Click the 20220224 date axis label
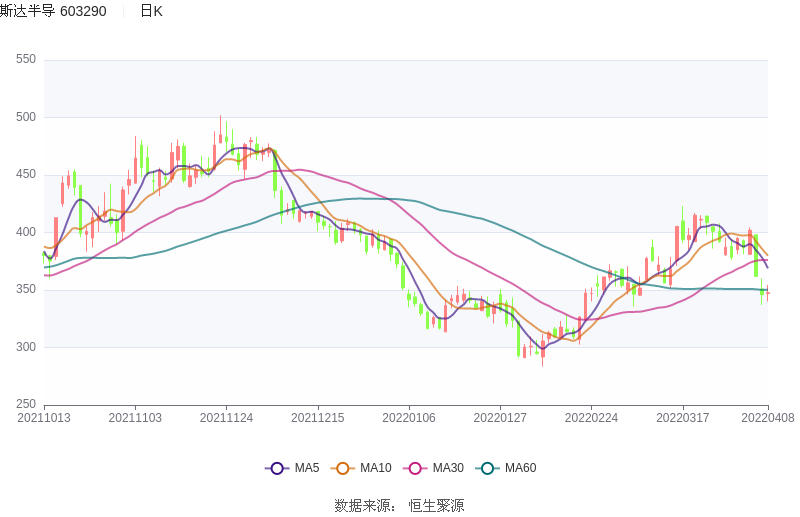The width and height of the screenshot is (800, 517). (591, 418)
